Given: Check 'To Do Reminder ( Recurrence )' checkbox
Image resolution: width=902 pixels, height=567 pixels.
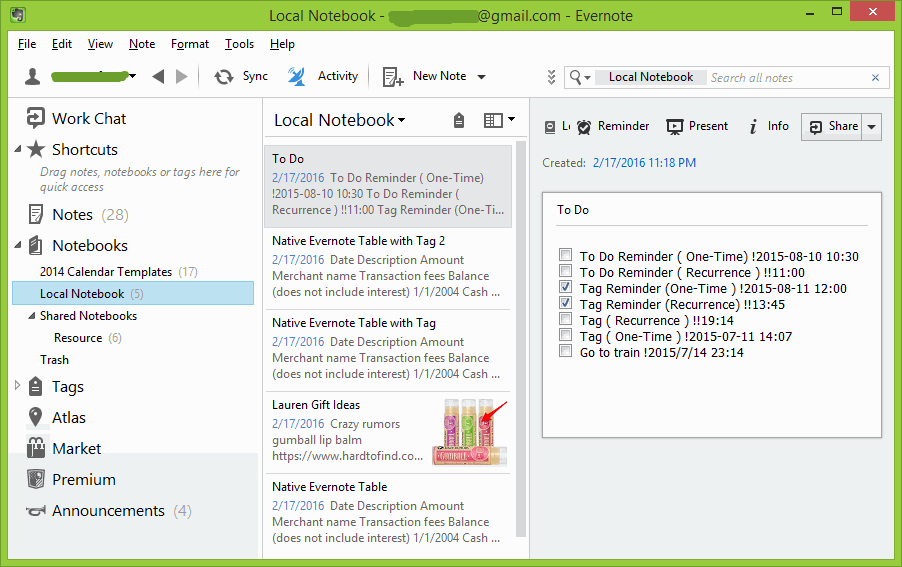Looking at the screenshot, I should [565, 271].
